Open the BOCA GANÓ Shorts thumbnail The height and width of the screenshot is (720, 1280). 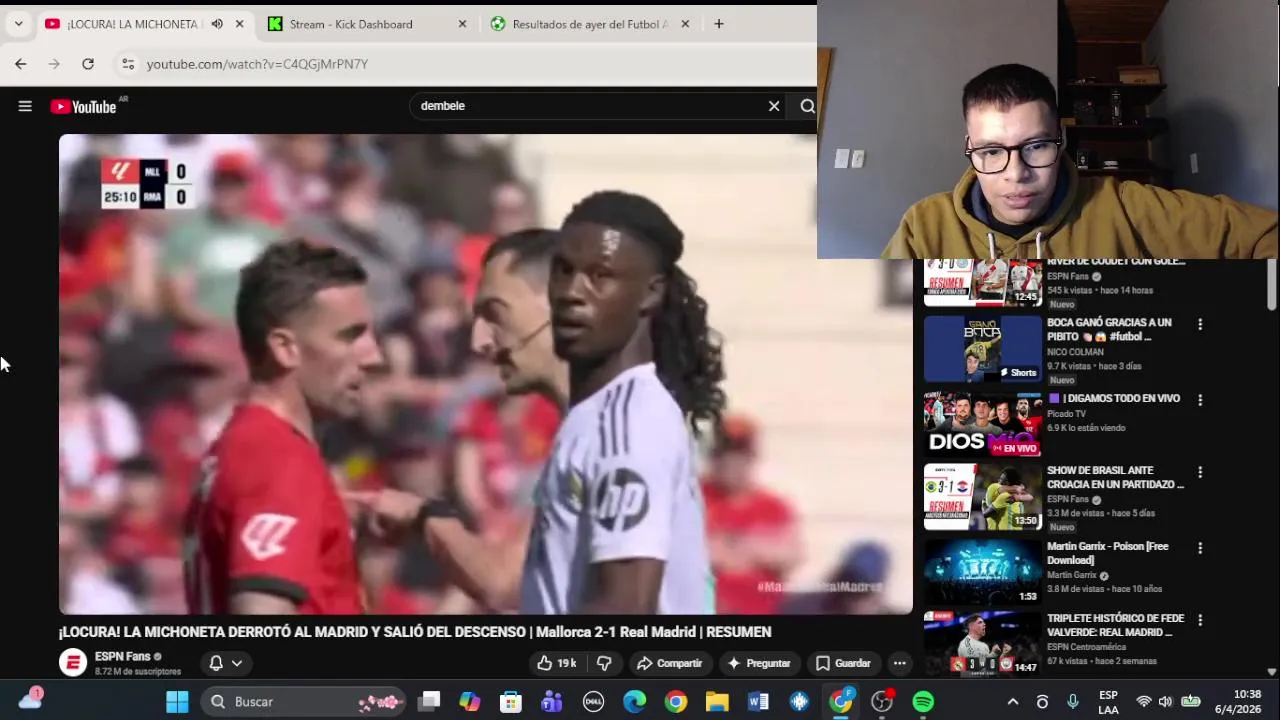point(983,349)
